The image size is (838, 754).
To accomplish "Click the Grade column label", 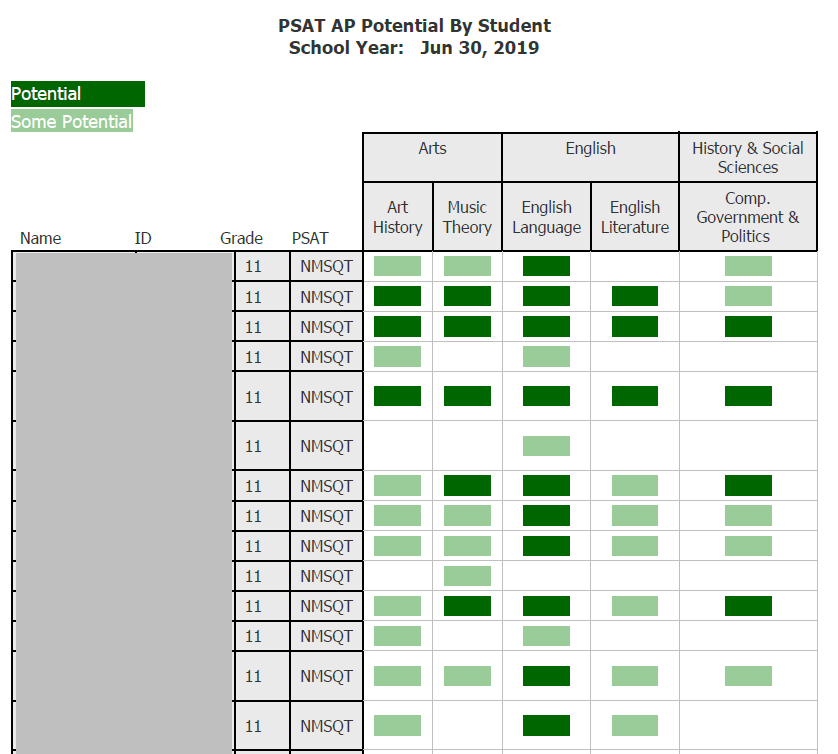I will pyautogui.click(x=242, y=238).
